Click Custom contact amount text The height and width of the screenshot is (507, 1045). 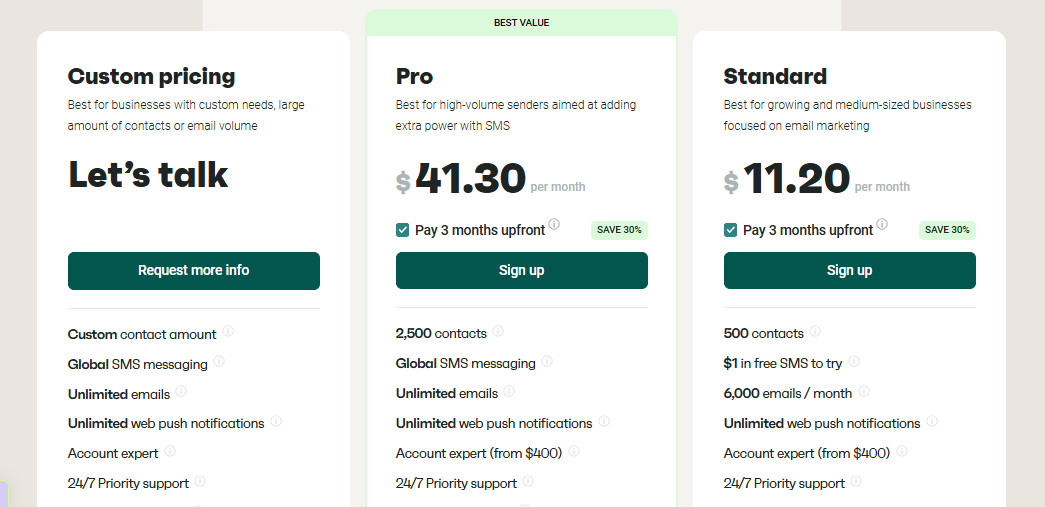click(x=142, y=334)
